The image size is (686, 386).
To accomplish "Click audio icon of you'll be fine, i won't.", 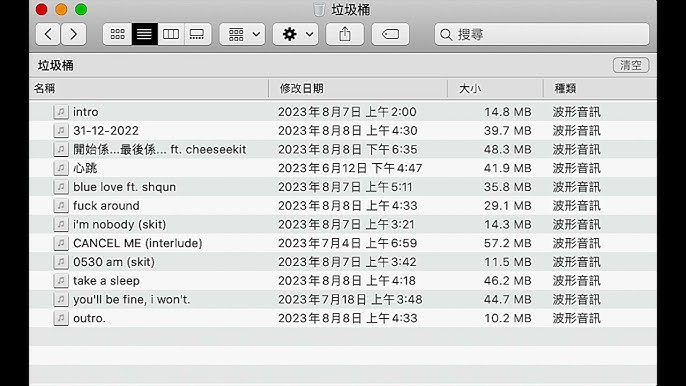I will [x=61, y=299].
